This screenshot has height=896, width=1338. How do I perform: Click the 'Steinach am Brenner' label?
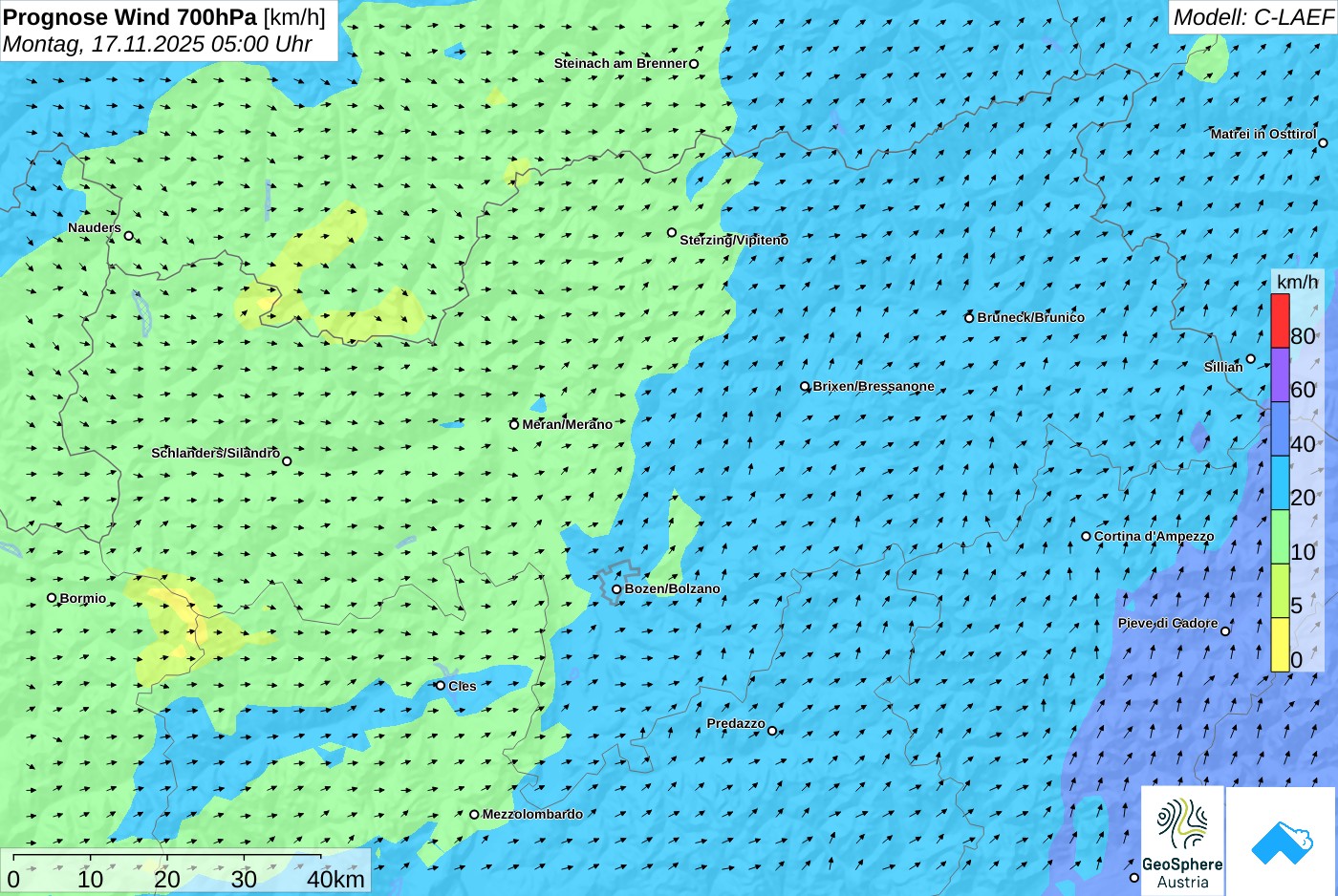pos(620,64)
